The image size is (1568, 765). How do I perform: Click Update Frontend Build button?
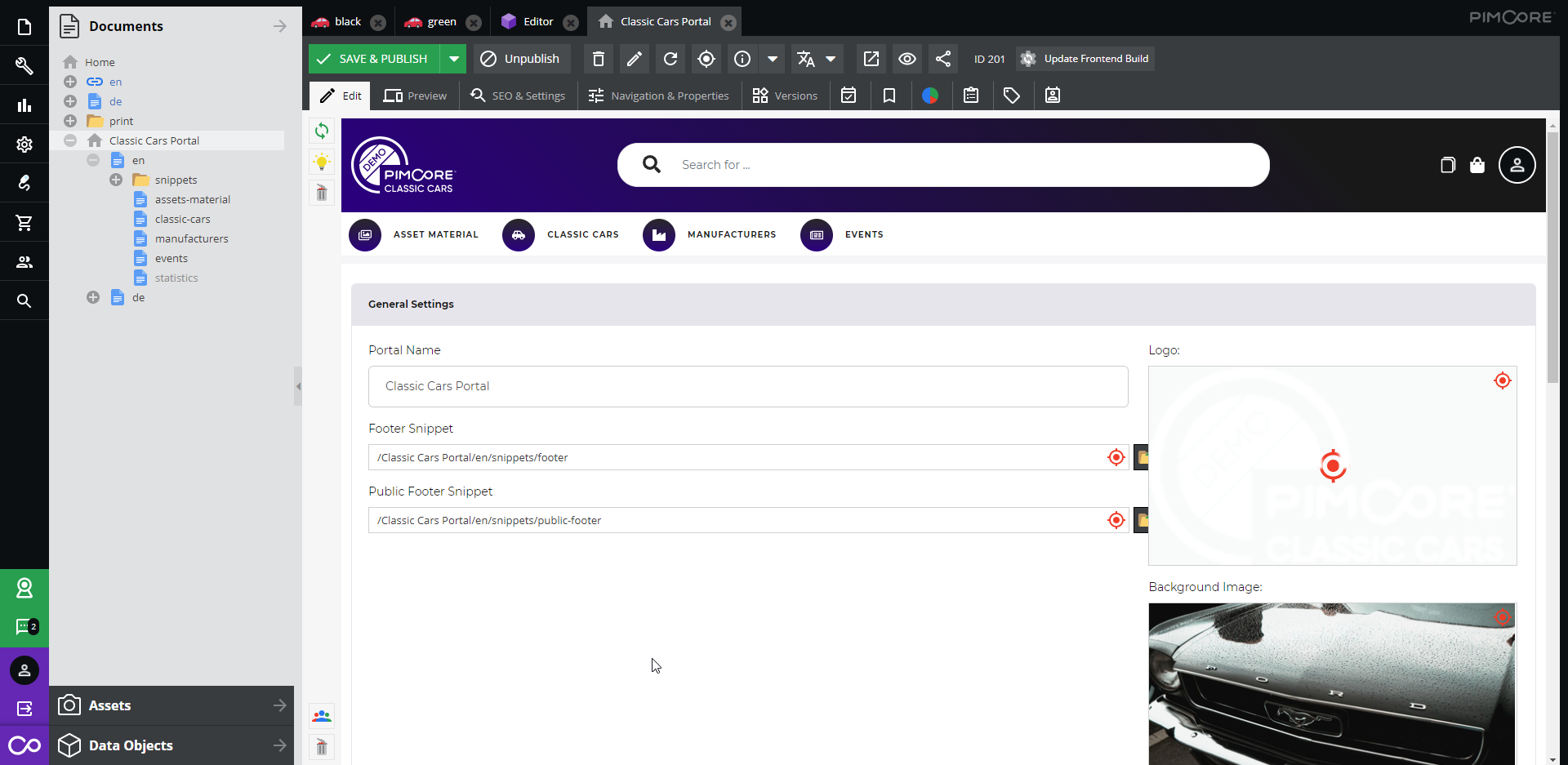[x=1085, y=59]
